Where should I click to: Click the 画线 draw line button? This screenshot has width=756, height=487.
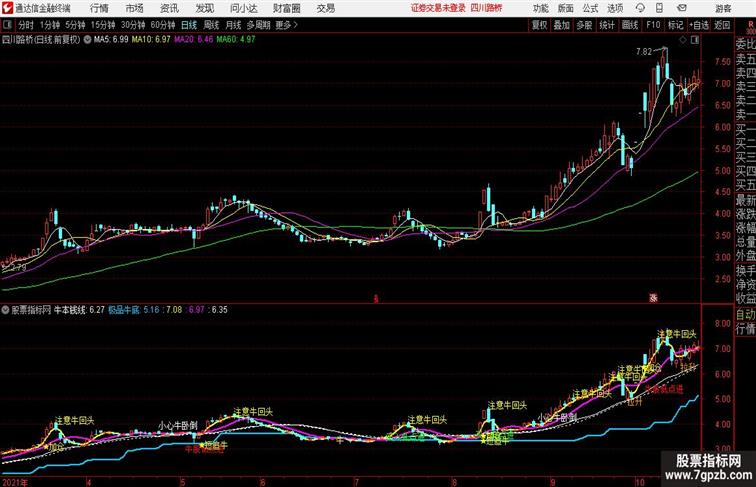pyautogui.click(x=630, y=25)
